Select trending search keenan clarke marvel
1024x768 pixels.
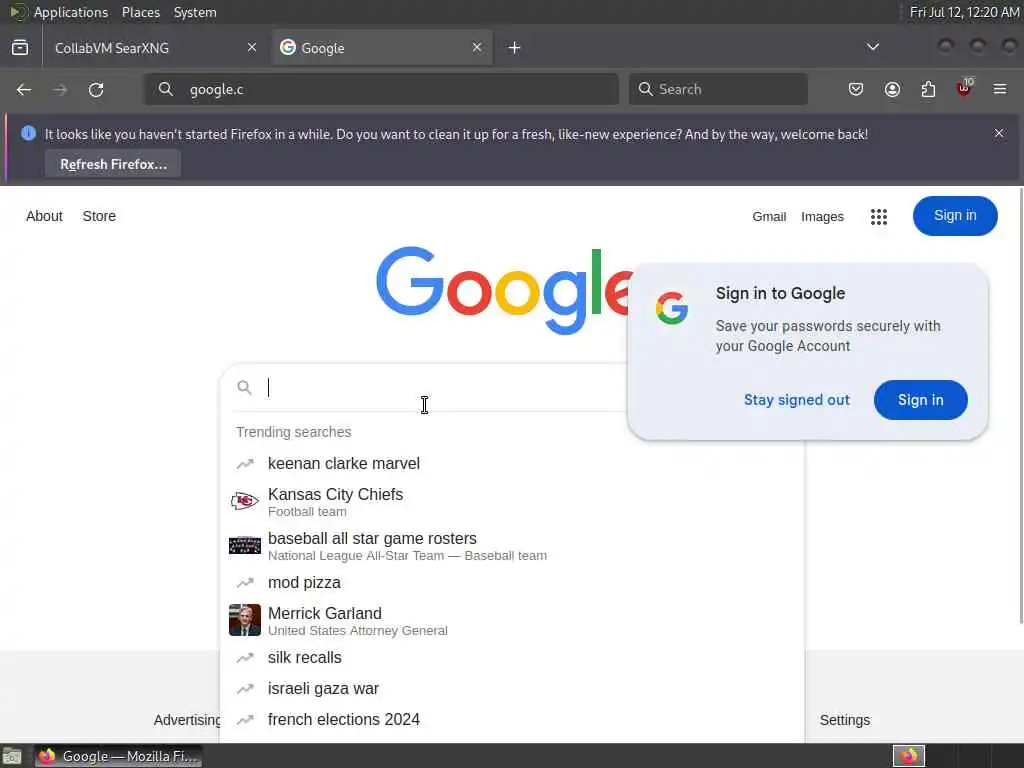[x=511, y=464]
